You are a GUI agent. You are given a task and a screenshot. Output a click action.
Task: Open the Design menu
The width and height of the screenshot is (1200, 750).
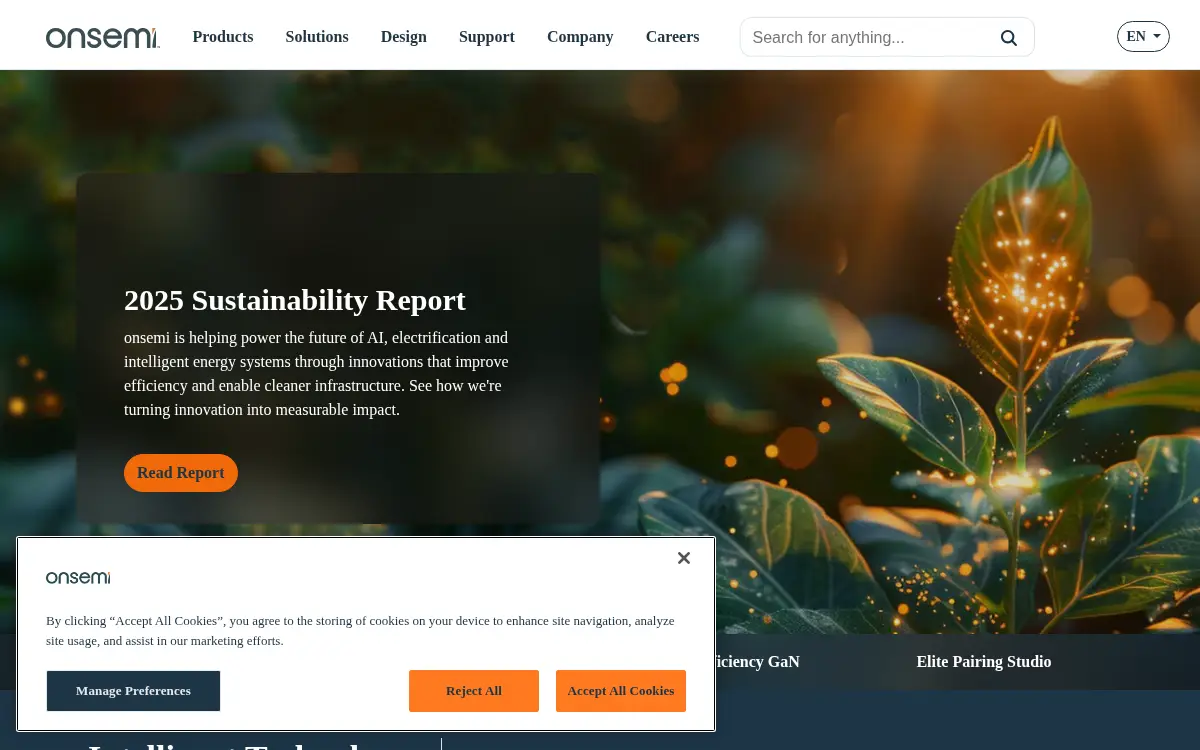pos(404,37)
